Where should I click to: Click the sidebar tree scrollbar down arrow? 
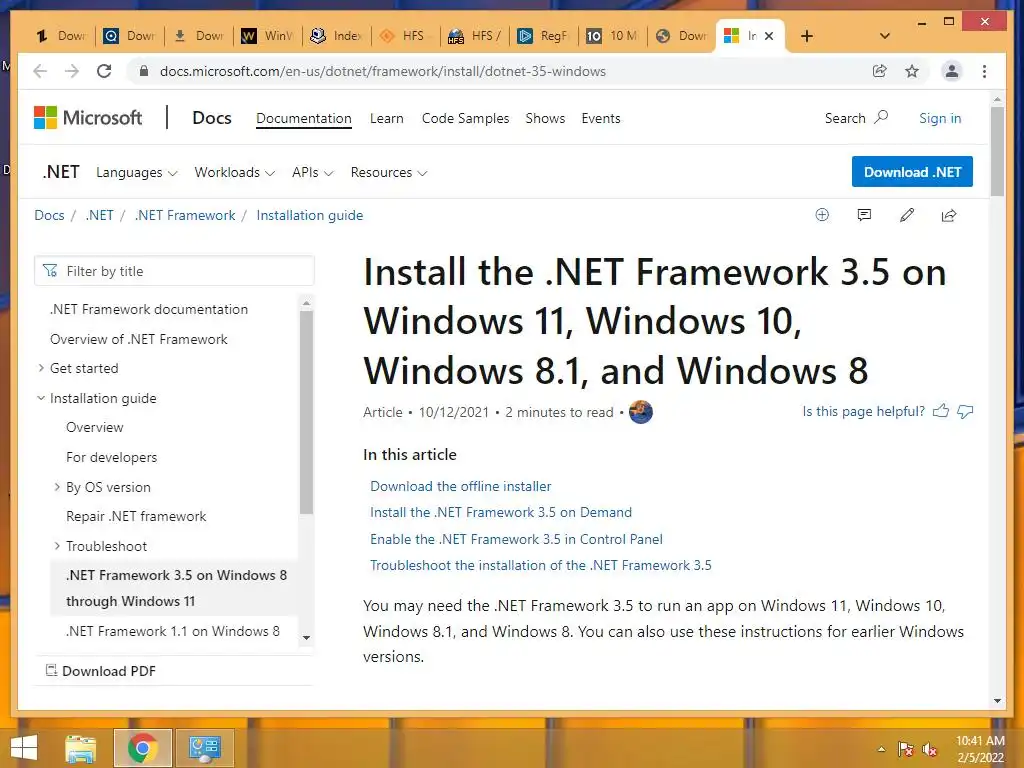click(x=306, y=638)
